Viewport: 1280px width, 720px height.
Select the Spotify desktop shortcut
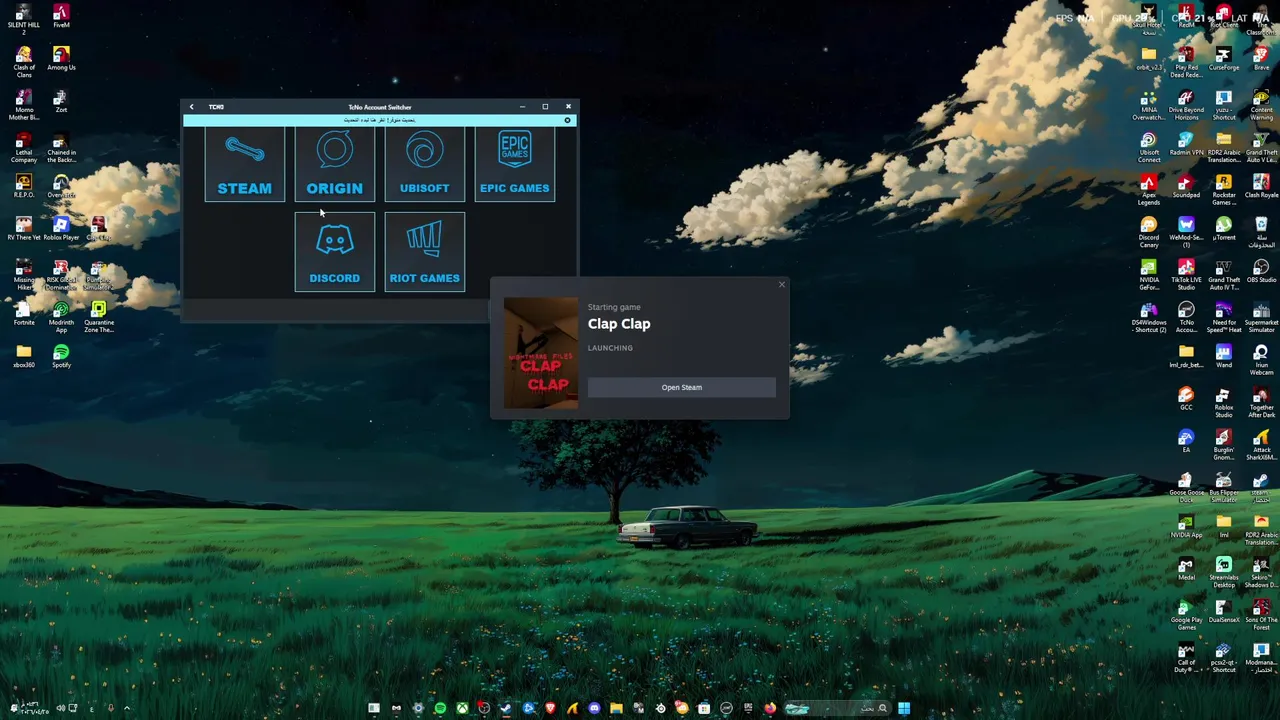(61, 356)
